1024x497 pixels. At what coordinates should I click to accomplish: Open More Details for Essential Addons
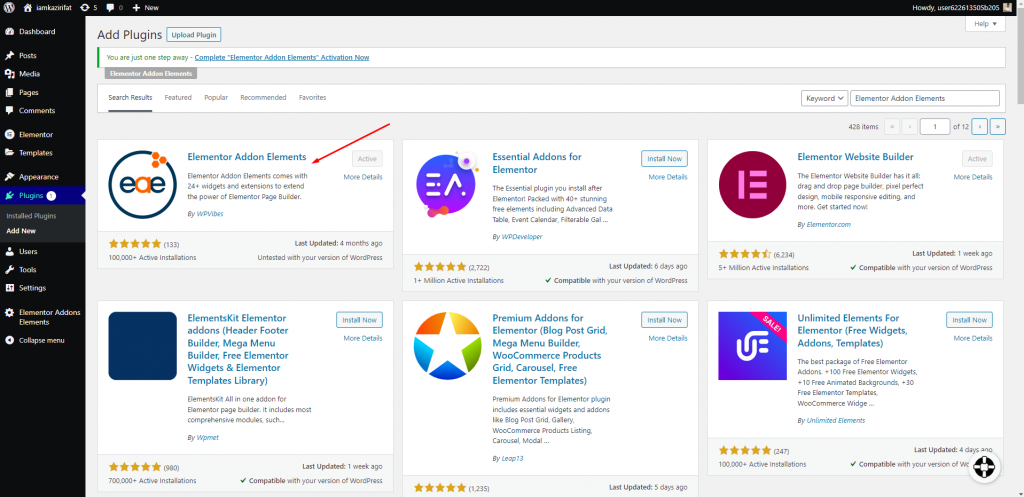pyautogui.click(x=668, y=177)
